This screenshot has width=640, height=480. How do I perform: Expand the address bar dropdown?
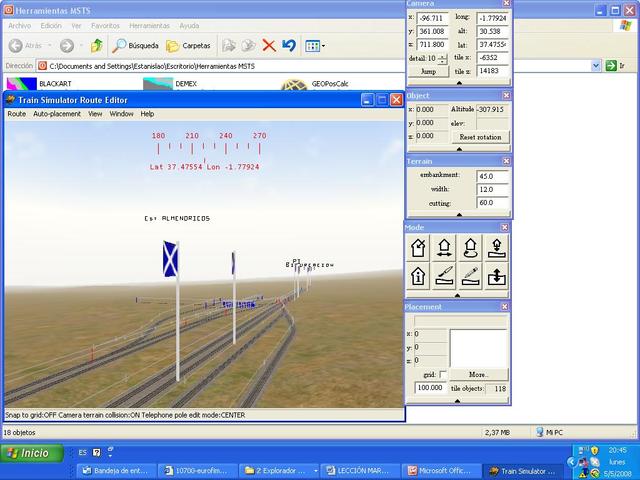[597, 66]
